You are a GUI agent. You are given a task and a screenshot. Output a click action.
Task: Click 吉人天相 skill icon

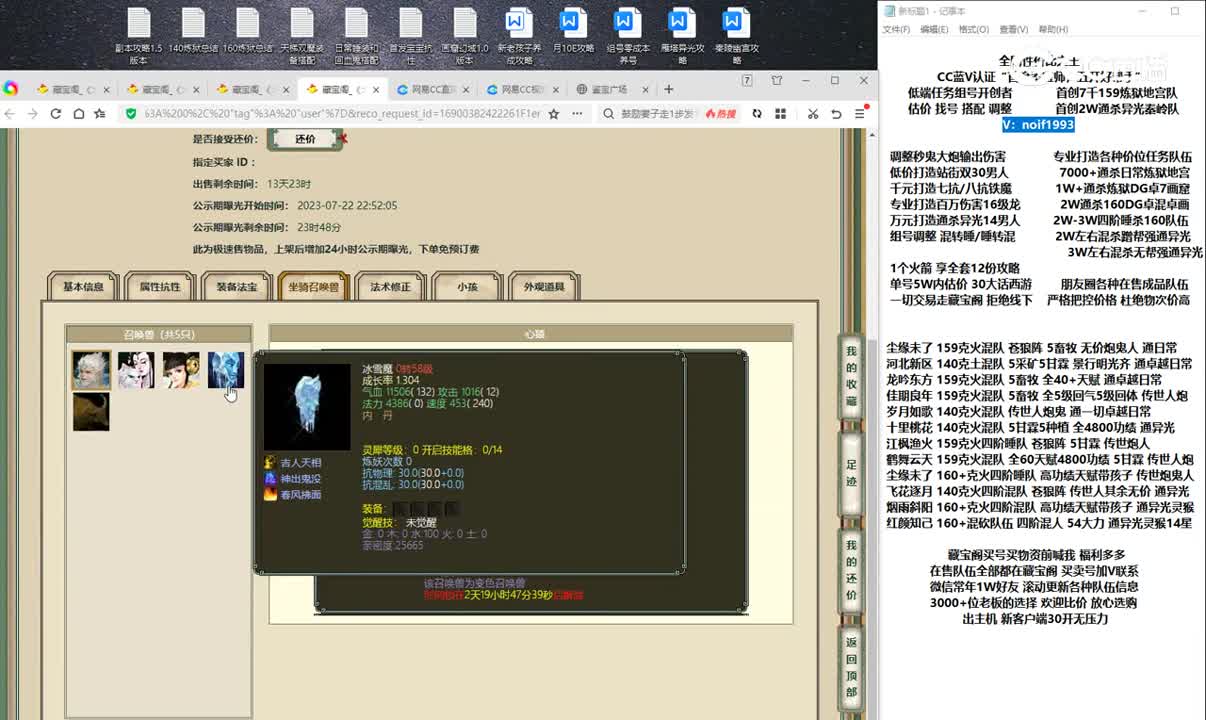270,463
